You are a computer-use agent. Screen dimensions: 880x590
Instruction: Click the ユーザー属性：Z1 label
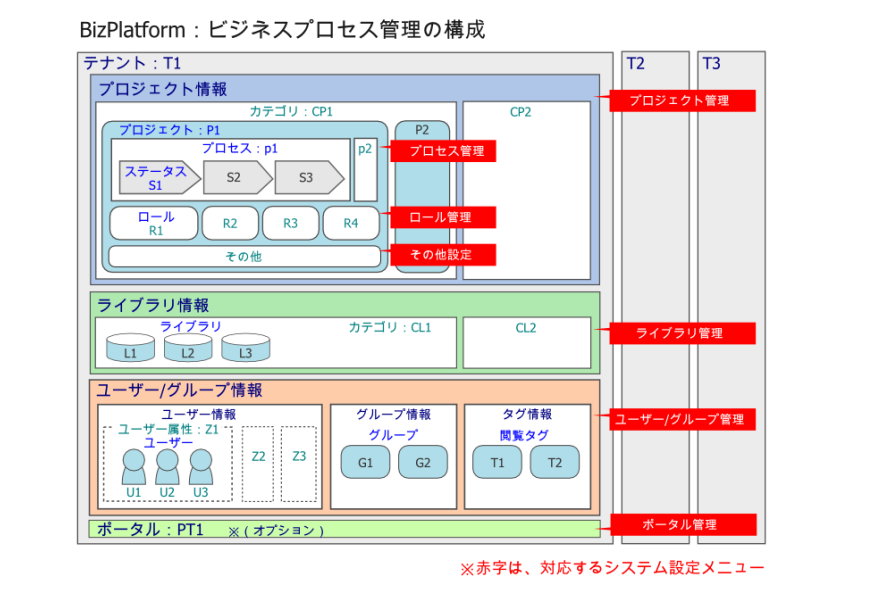(x=168, y=429)
